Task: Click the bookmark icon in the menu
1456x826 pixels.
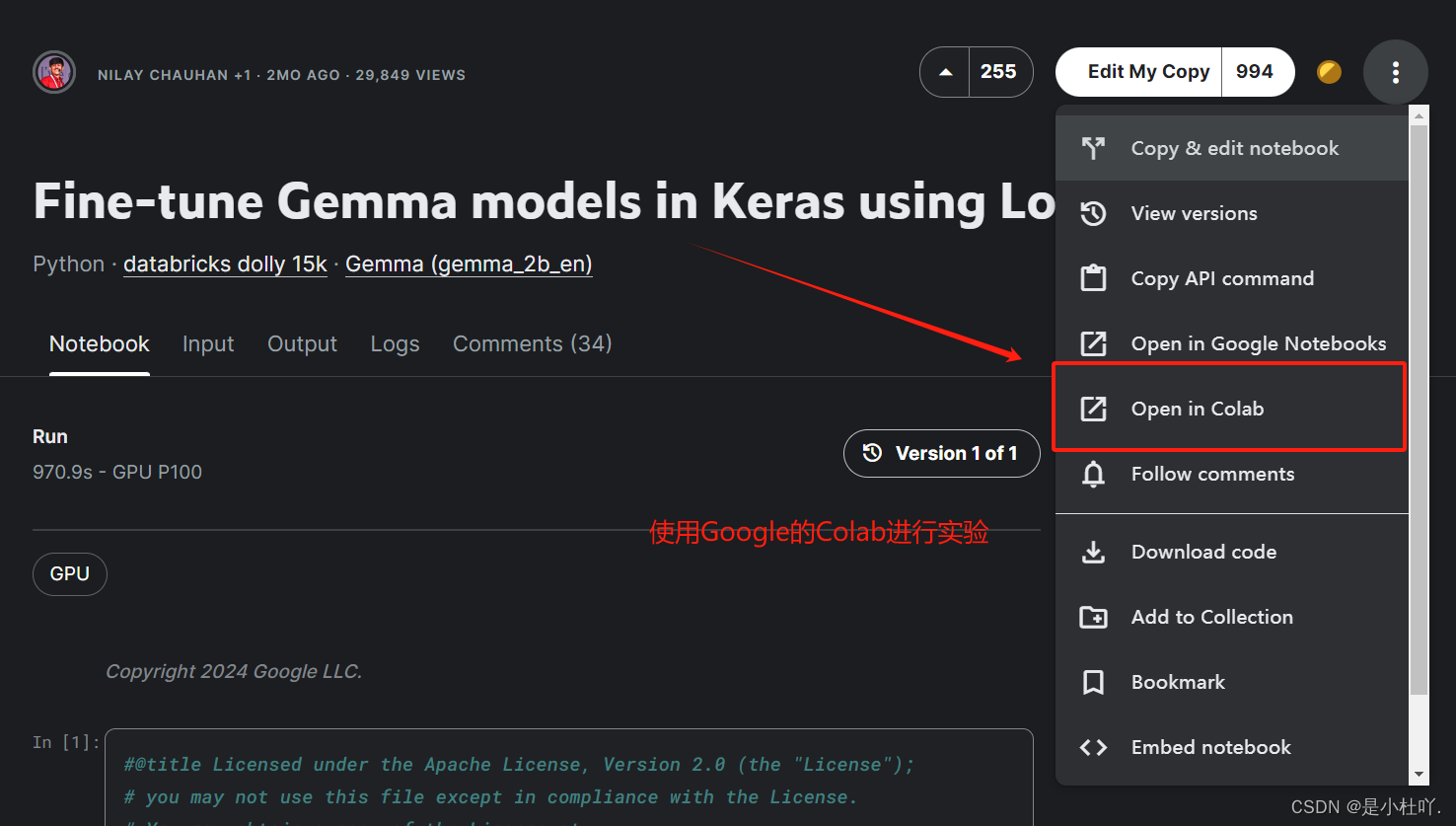Action: pos(1093,682)
